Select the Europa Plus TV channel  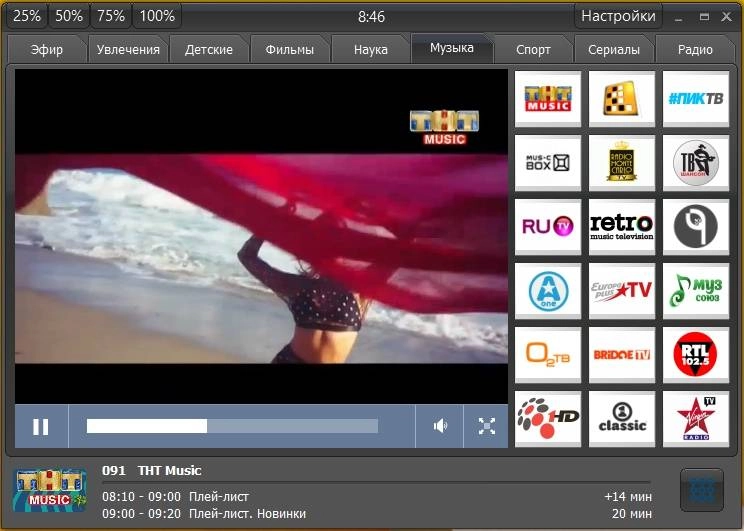(622, 291)
